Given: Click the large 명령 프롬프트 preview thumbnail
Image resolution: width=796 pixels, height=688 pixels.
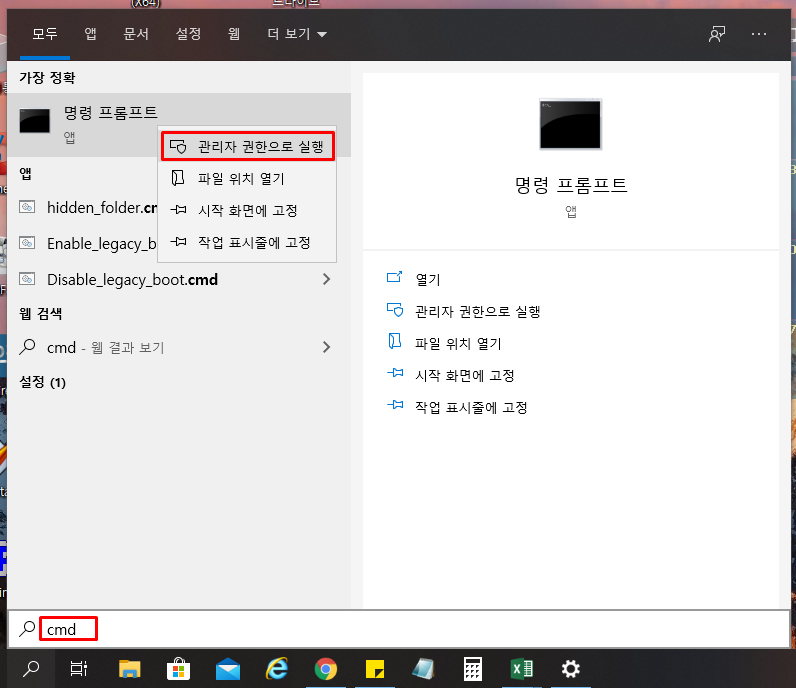Looking at the screenshot, I should click(x=570, y=124).
